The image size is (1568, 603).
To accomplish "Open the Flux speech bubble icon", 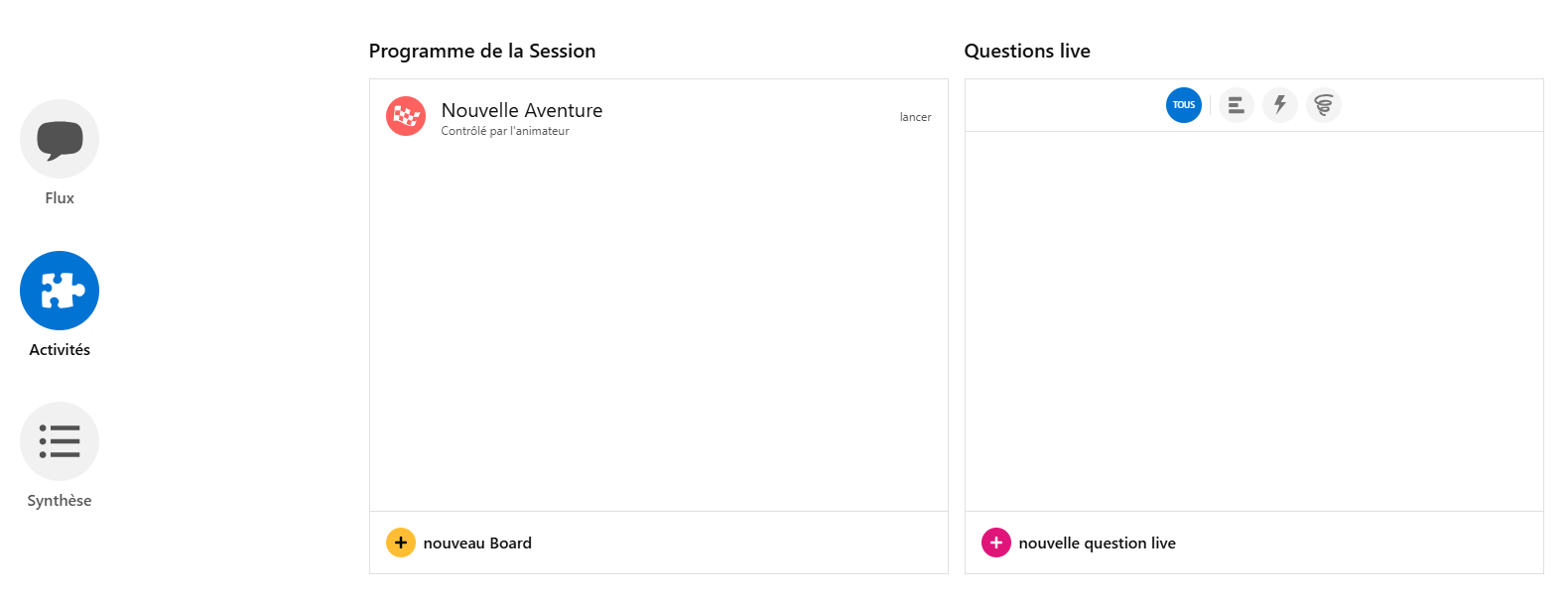I will 60,139.
